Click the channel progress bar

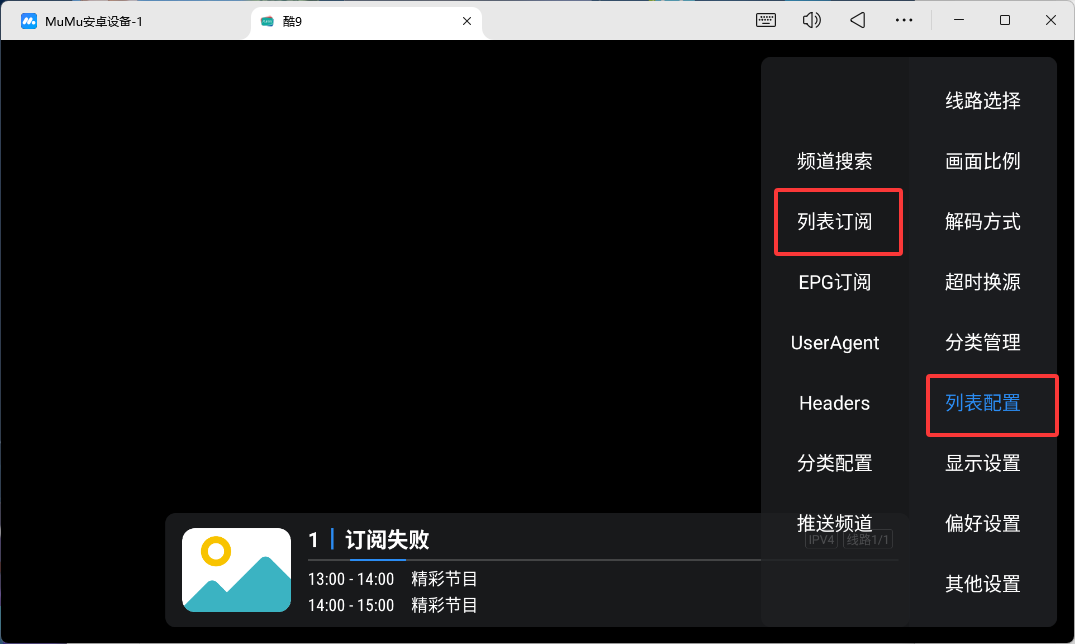point(603,560)
